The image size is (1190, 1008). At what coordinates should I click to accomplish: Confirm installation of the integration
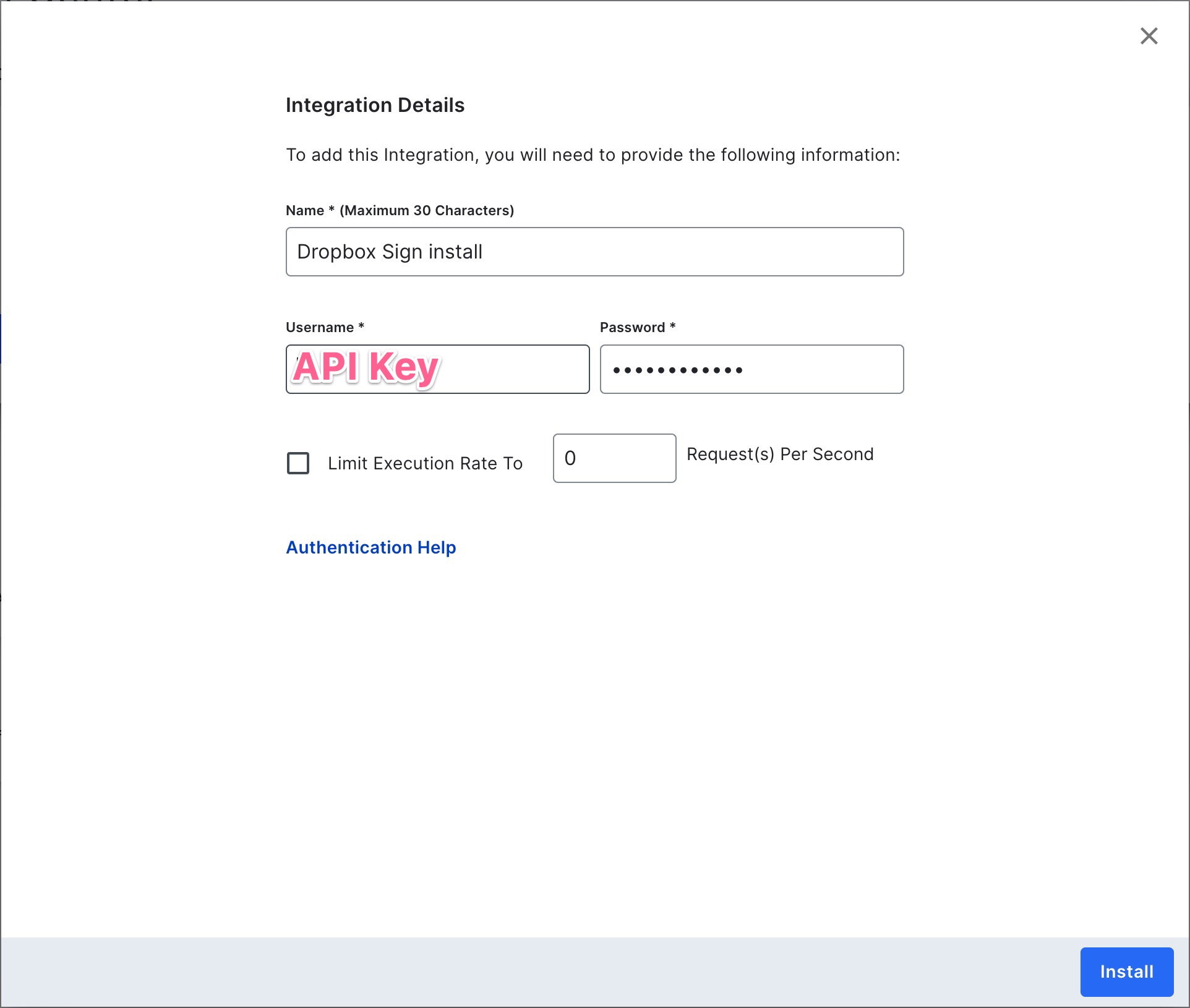pyautogui.click(x=1126, y=972)
